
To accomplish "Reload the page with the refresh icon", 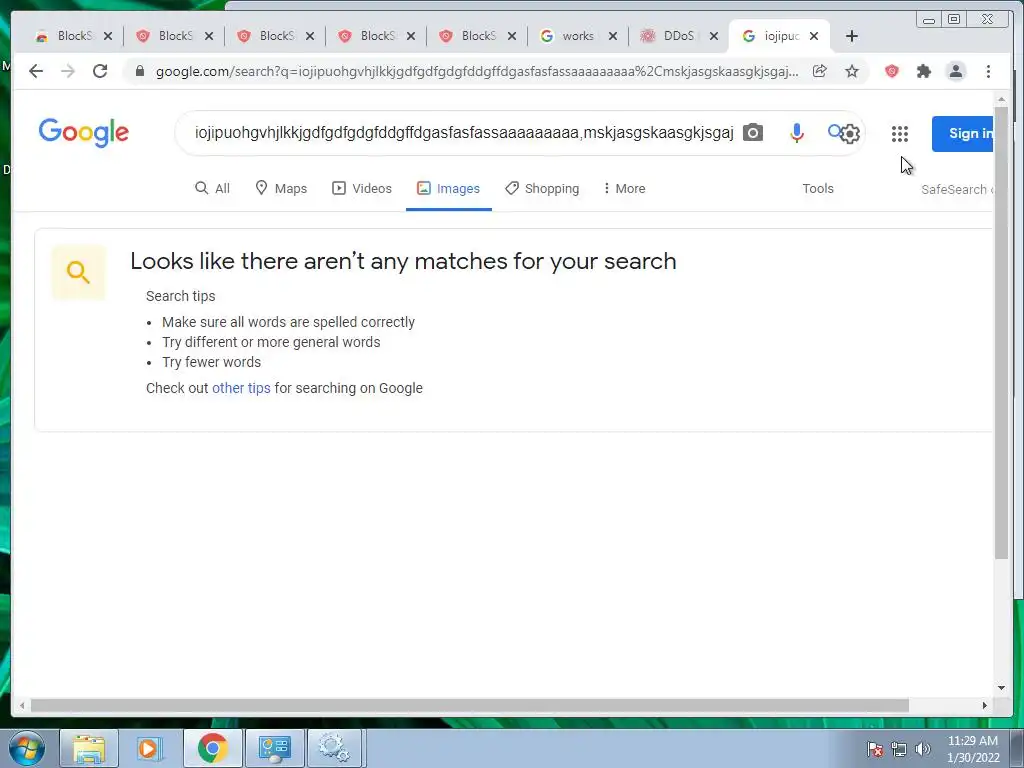I will click(100, 71).
